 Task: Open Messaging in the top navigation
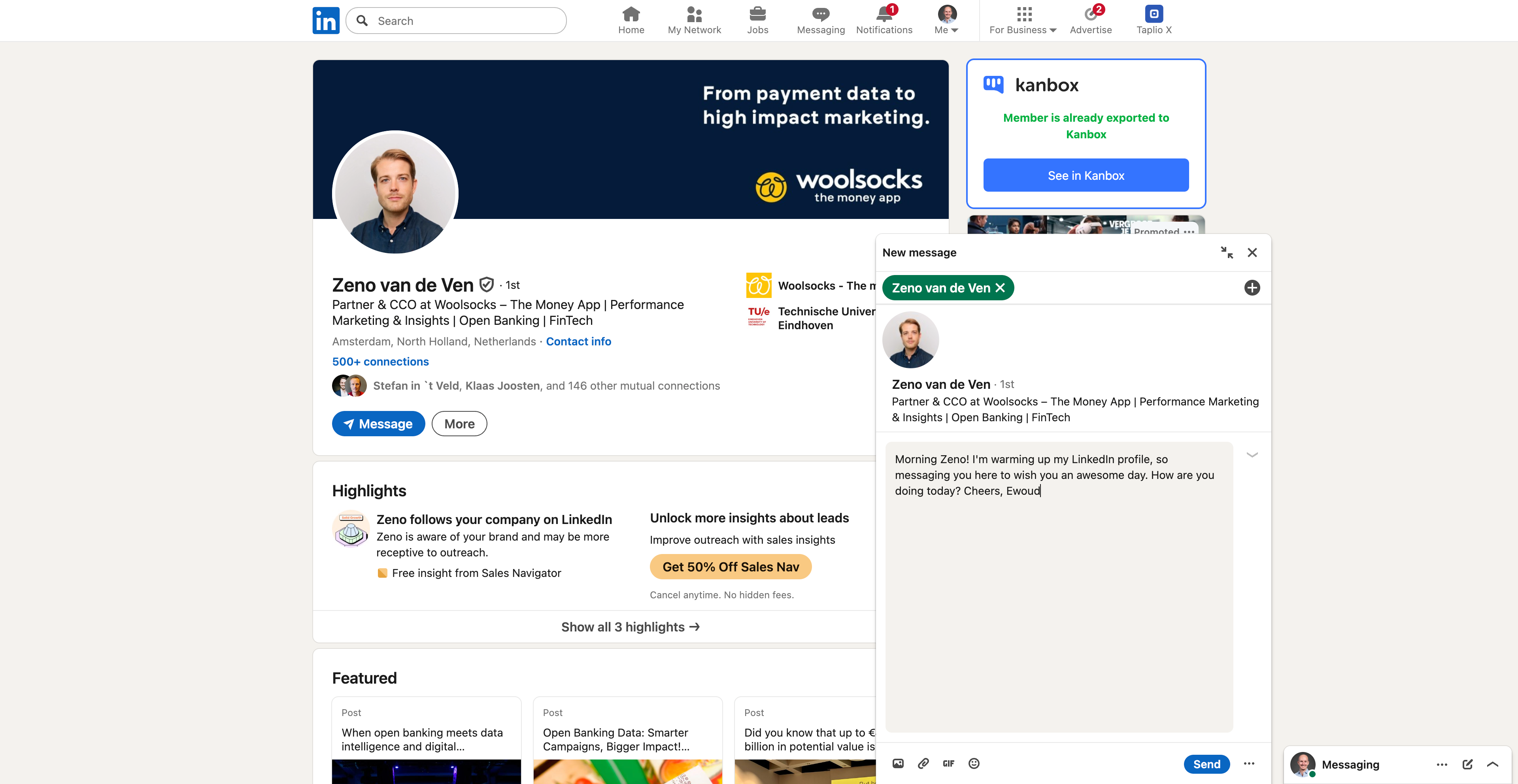coord(820,21)
